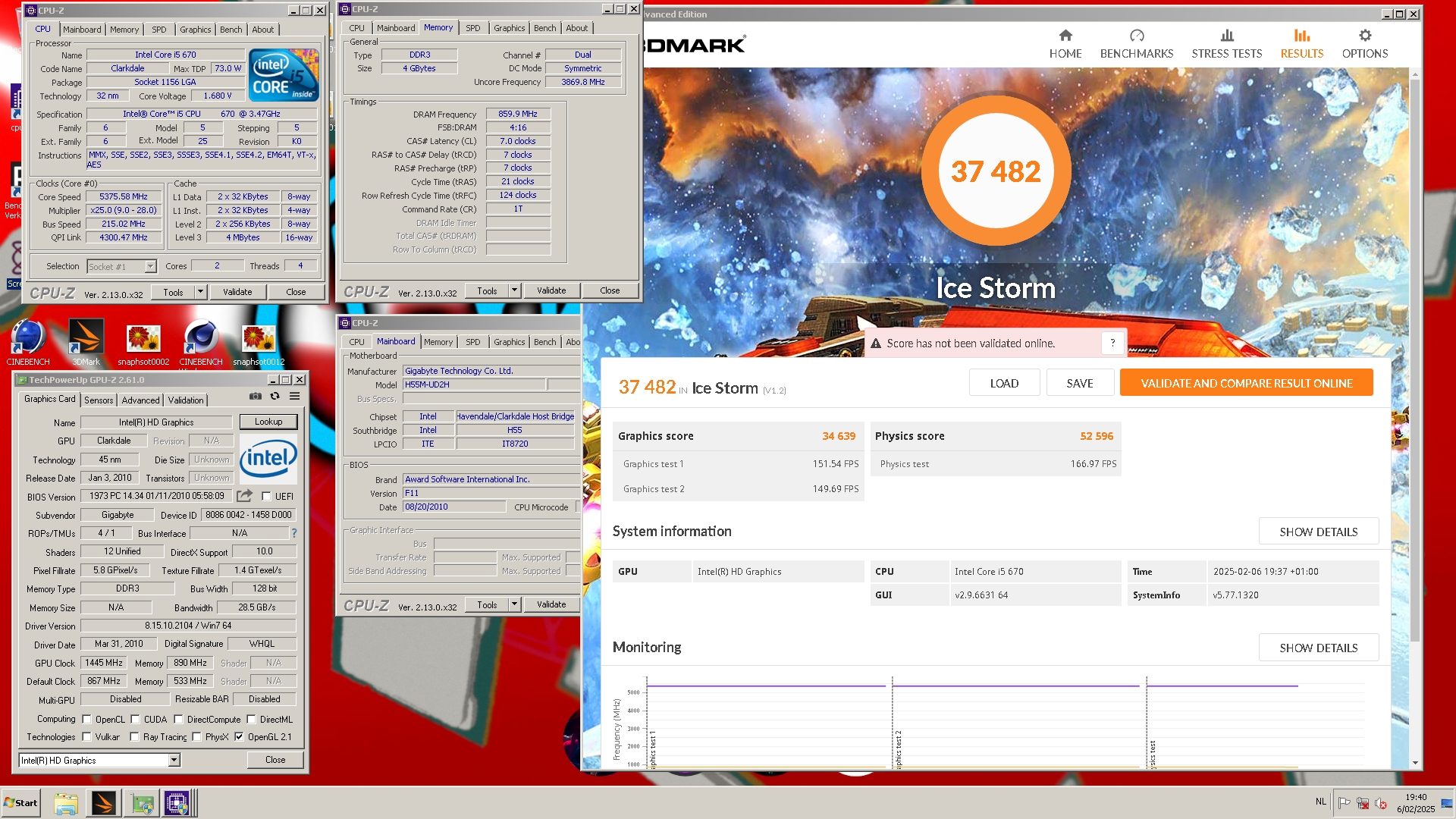Screen dimensions: 1456x819
Task: Click NL language indicator in taskbar
Action: [1321, 802]
